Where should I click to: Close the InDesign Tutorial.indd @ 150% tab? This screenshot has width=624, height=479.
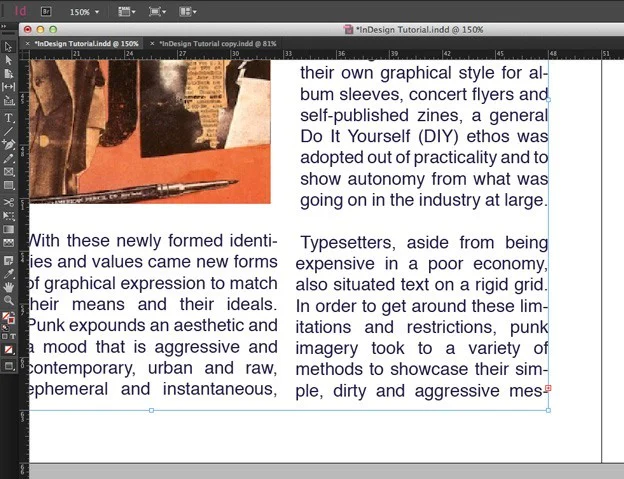[x=27, y=44]
